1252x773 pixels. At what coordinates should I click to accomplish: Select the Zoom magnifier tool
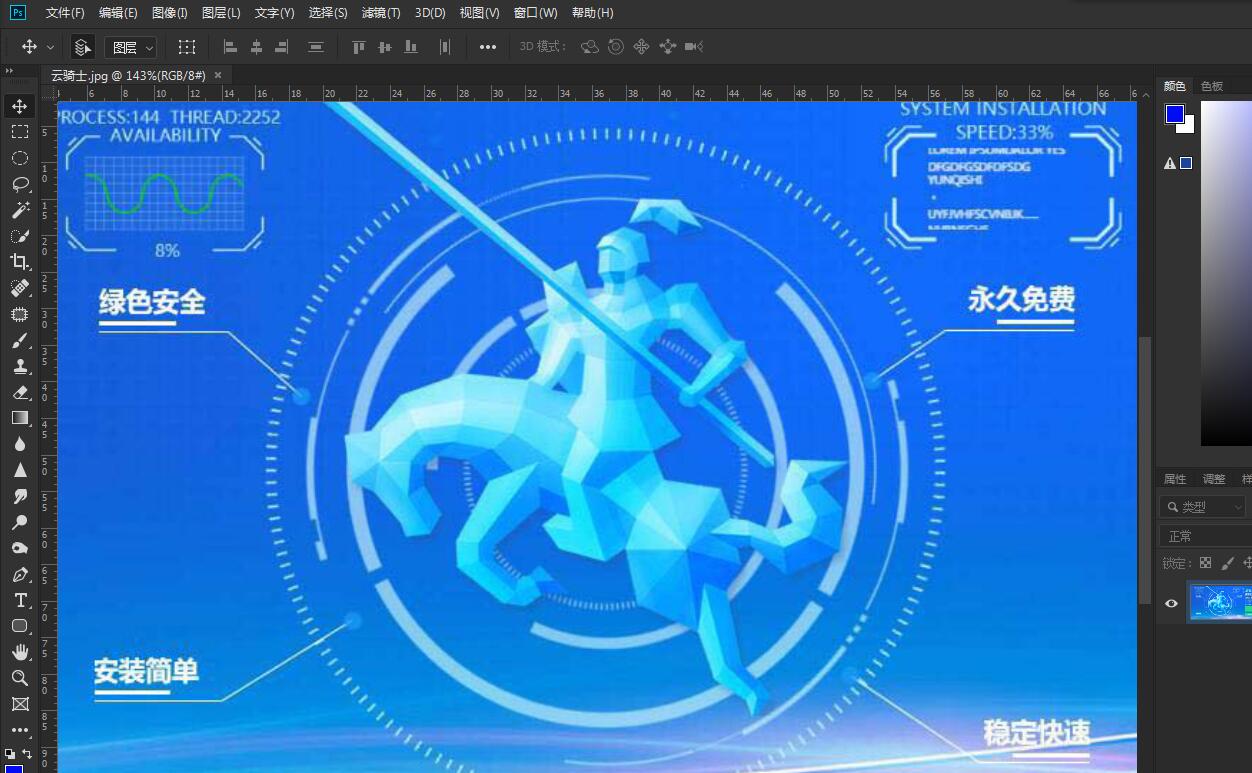(20, 678)
